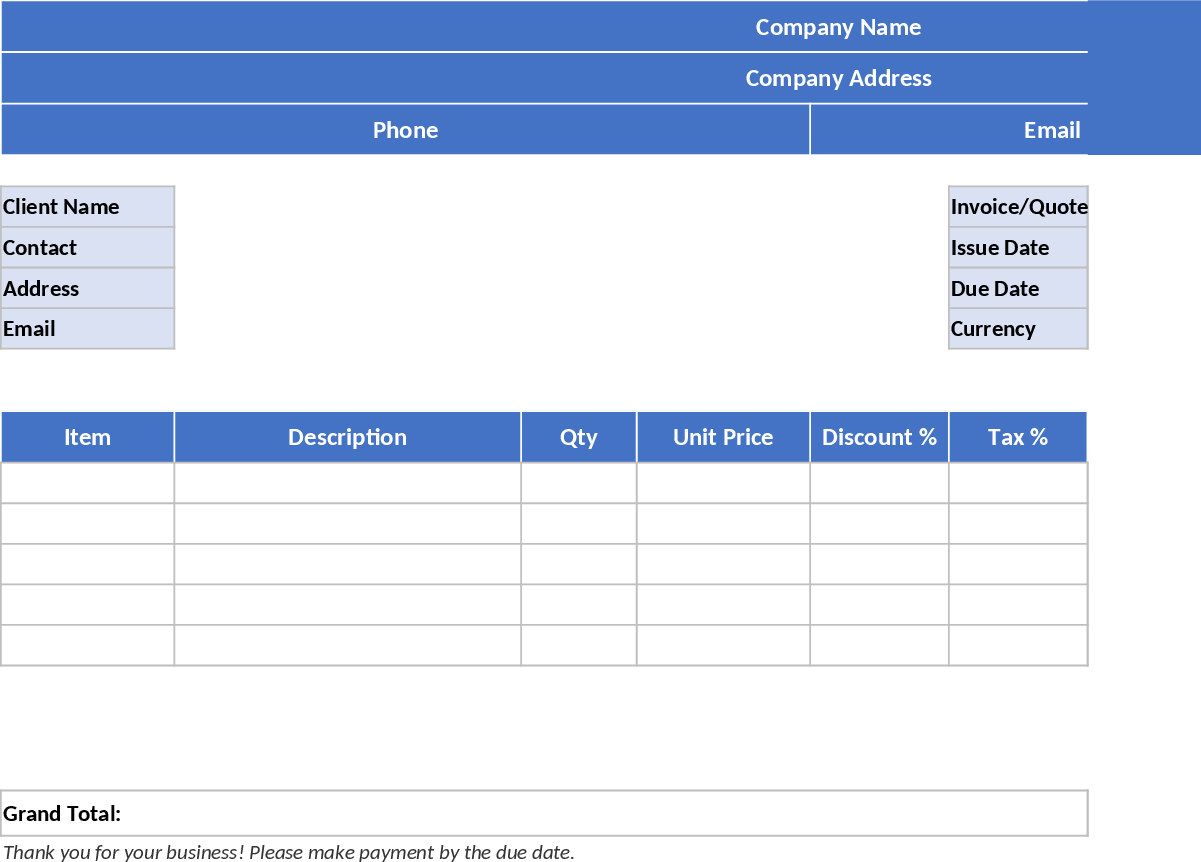The width and height of the screenshot is (1201, 862).
Task: Click the Discount % column header
Action: [x=879, y=437]
